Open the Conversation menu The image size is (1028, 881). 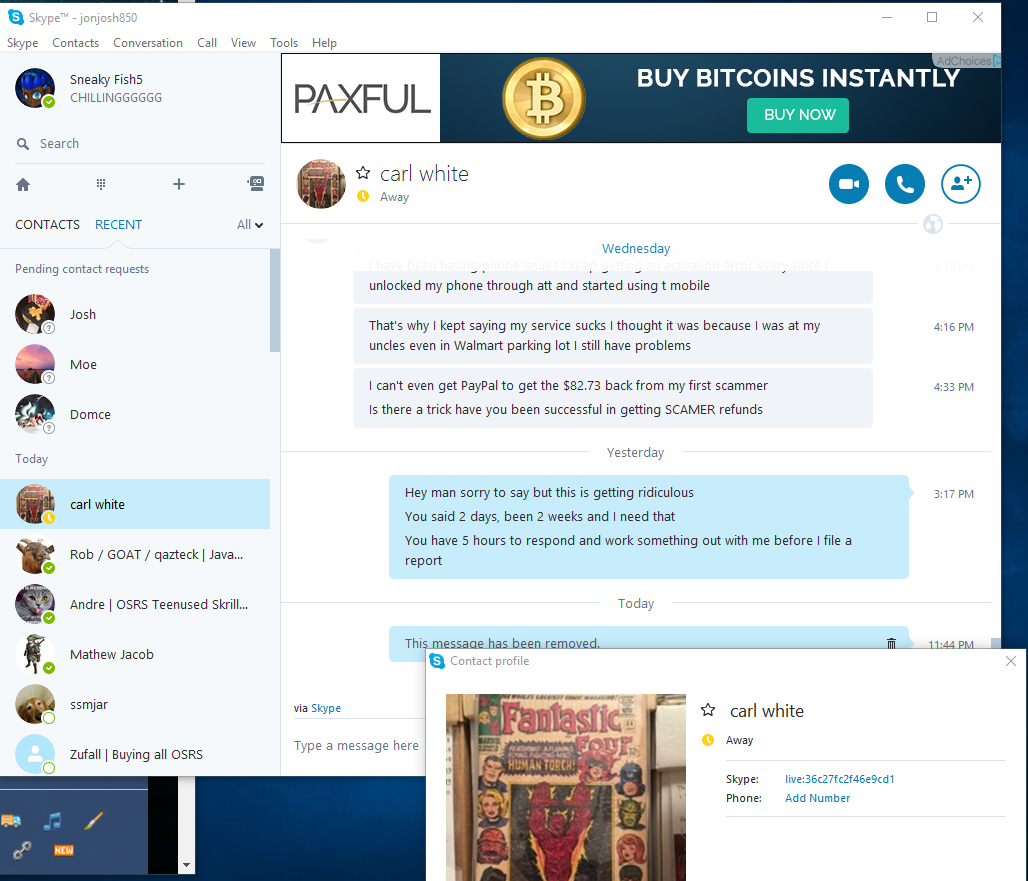[148, 43]
